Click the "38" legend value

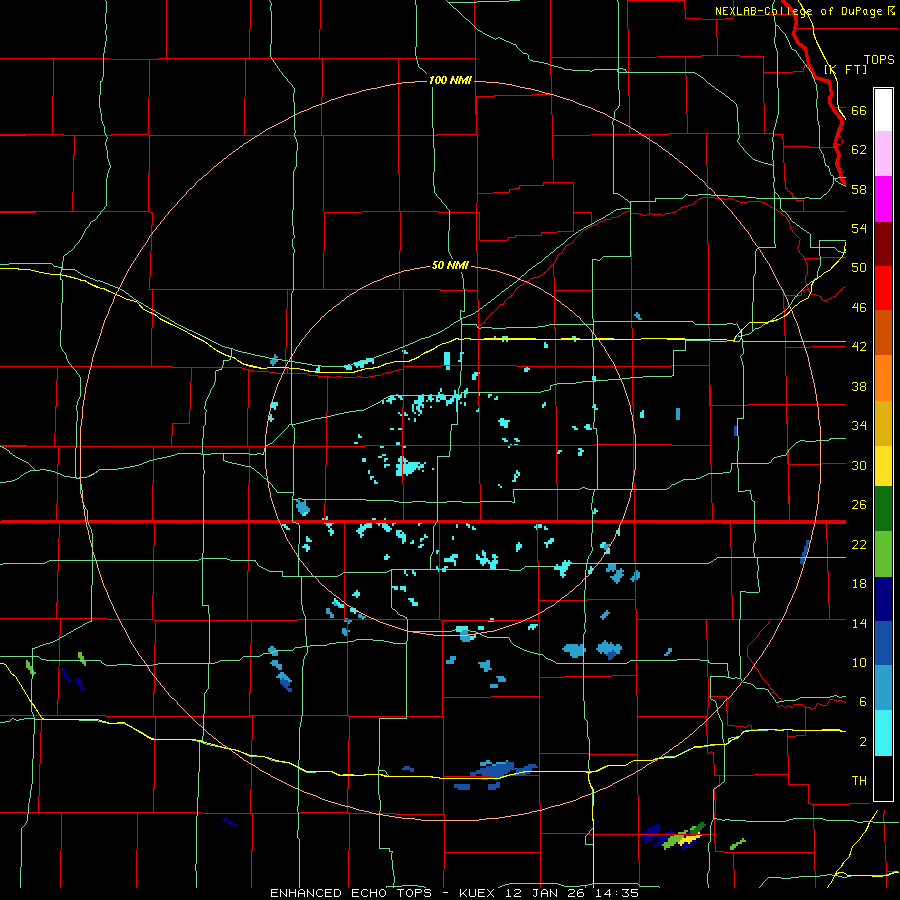click(859, 386)
